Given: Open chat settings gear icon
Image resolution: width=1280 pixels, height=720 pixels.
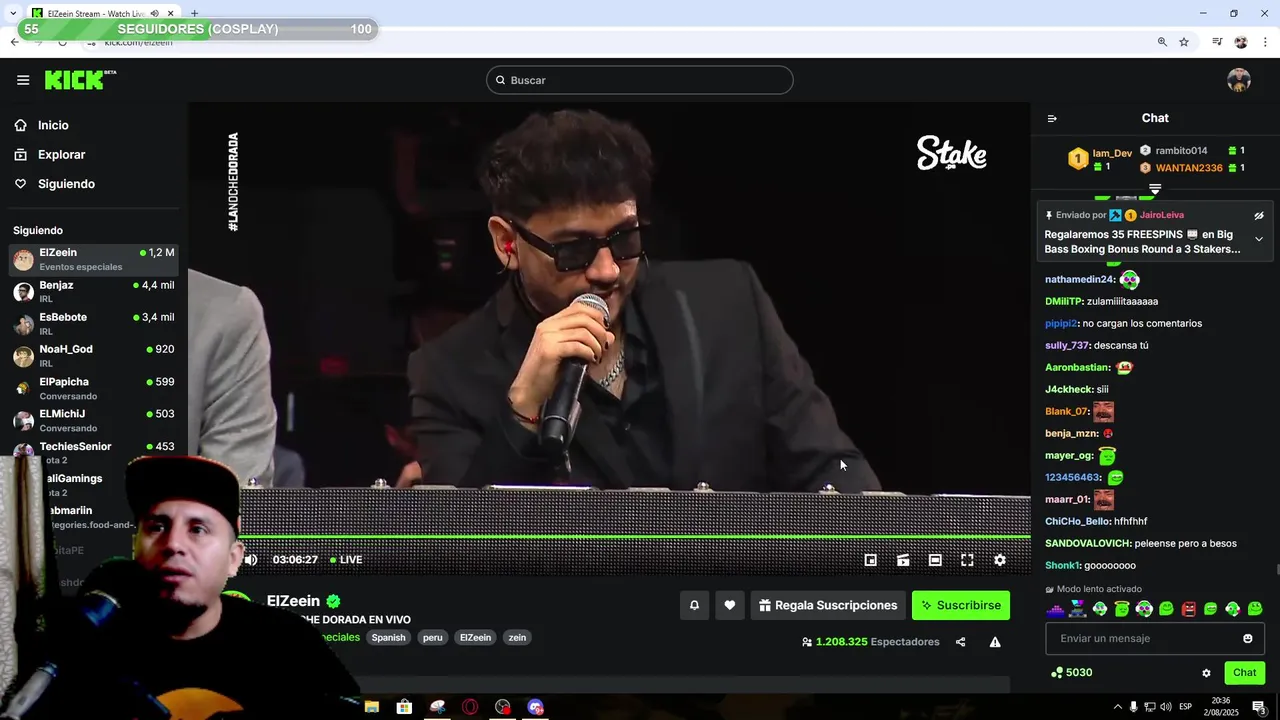Looking at the screenshot, I should coord(1206,673).
